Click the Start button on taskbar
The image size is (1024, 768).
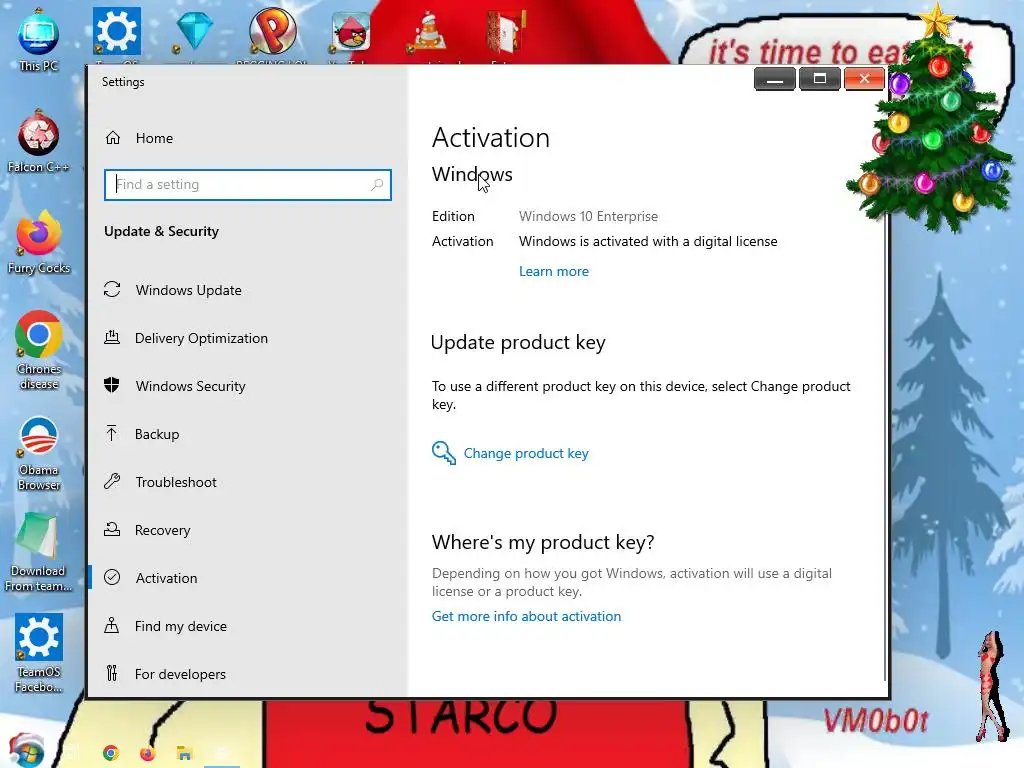click(x=26, y=751)
